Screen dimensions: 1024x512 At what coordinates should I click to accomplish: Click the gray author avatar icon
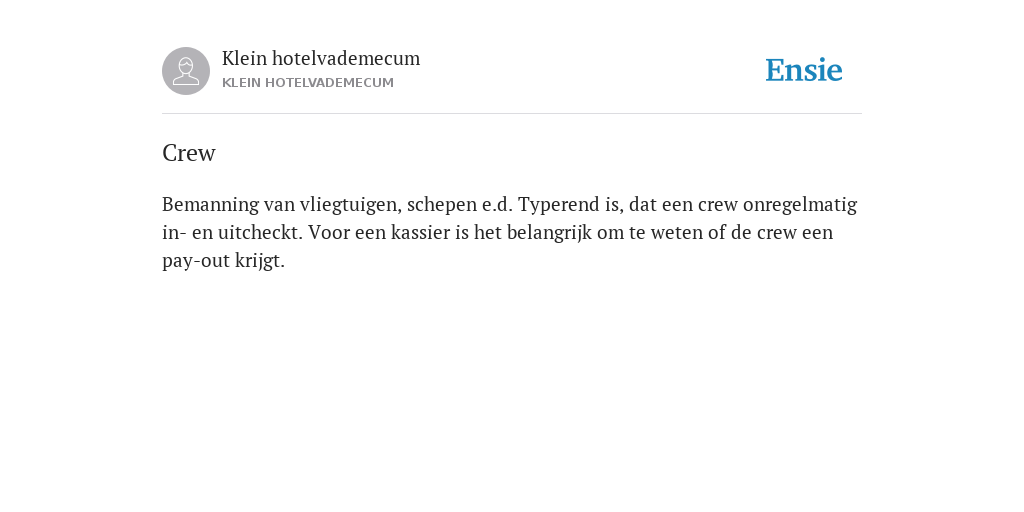click(x=186, y=71)
